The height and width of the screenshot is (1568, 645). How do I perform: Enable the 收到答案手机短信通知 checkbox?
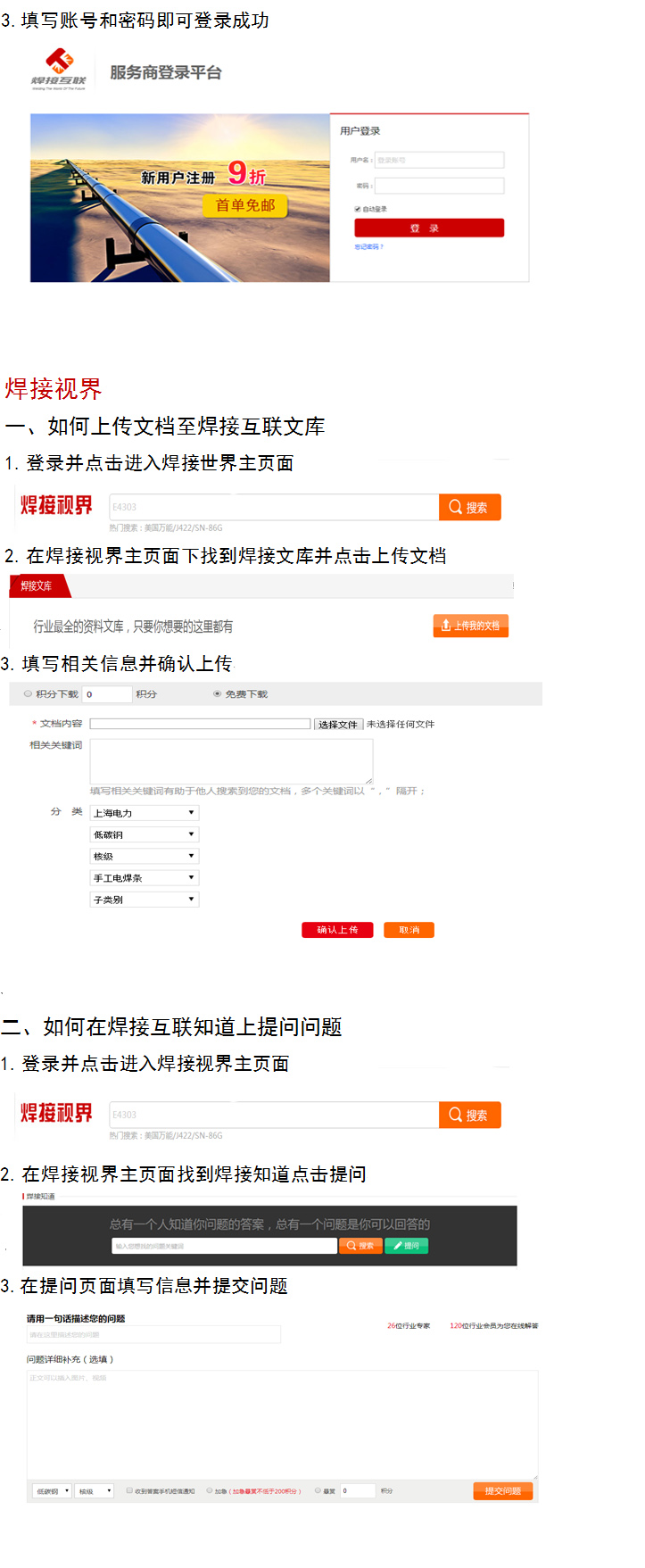point(129,1490)
